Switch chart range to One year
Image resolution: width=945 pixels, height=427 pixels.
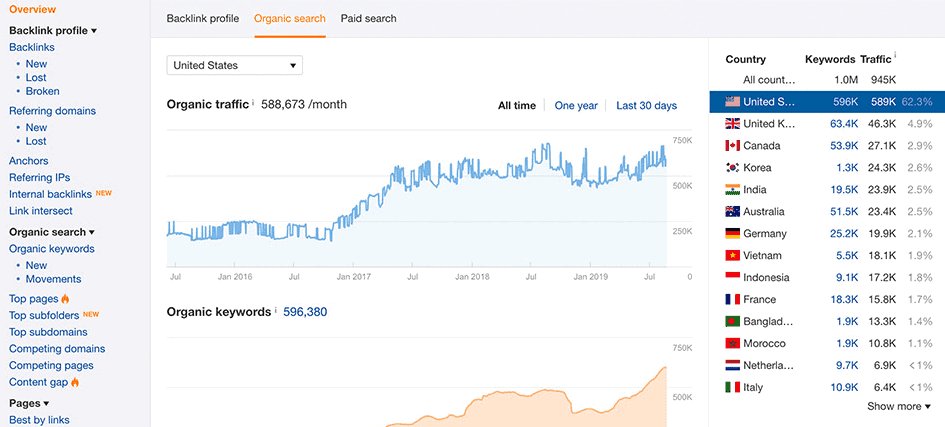(x=576, y=106)
